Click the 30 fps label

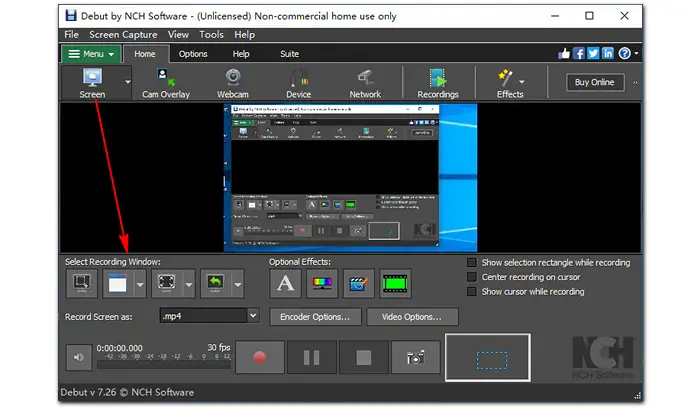pyautogui.click(x=218, y=347)
